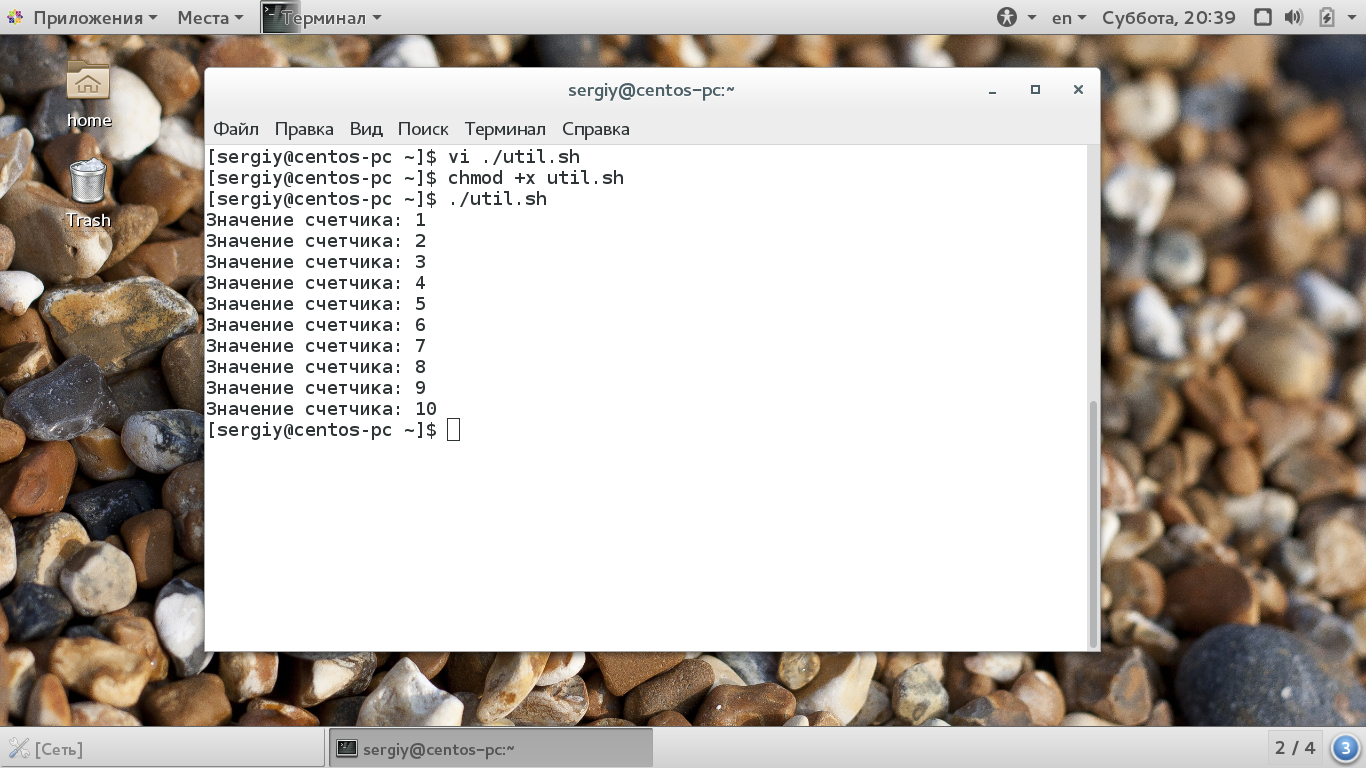
Task: Open the Справка menu in the terminal
Action: (x=596, y=129)
